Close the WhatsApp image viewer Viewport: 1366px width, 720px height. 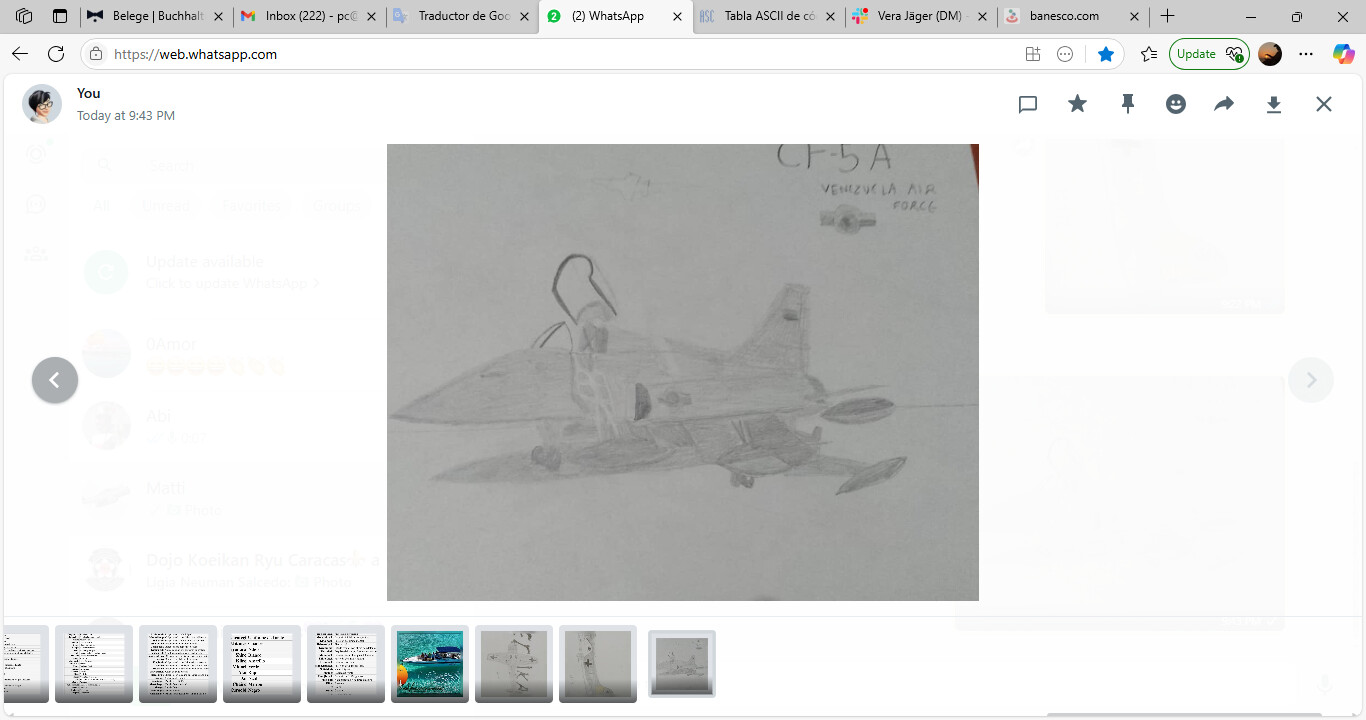(x=1324, y=104)
